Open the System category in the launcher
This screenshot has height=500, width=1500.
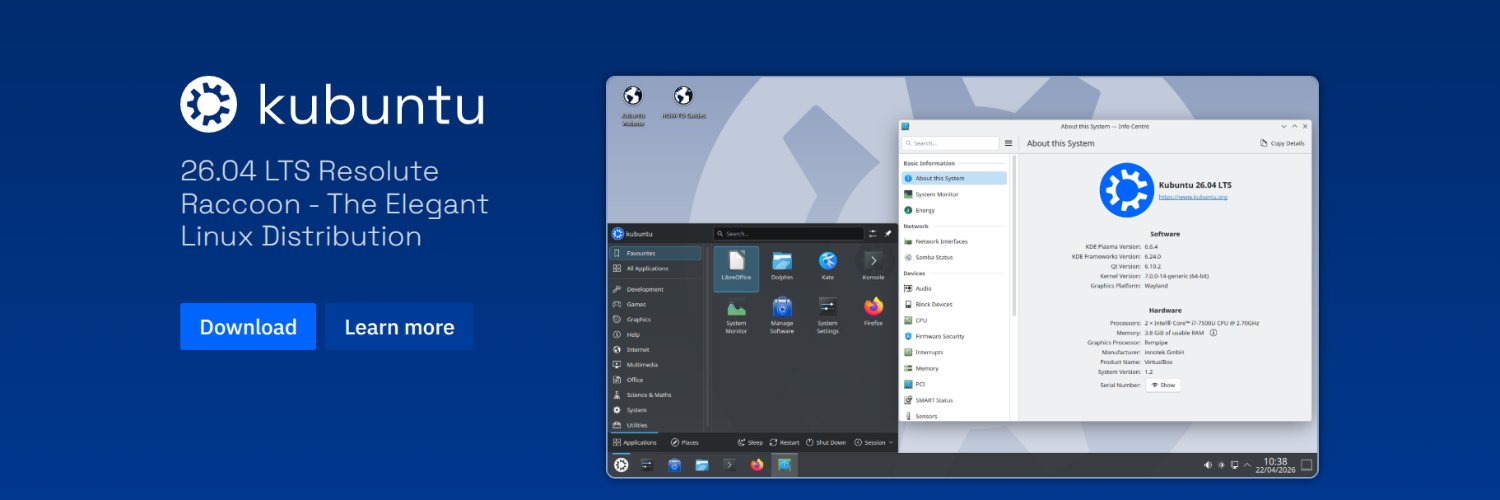655,410
